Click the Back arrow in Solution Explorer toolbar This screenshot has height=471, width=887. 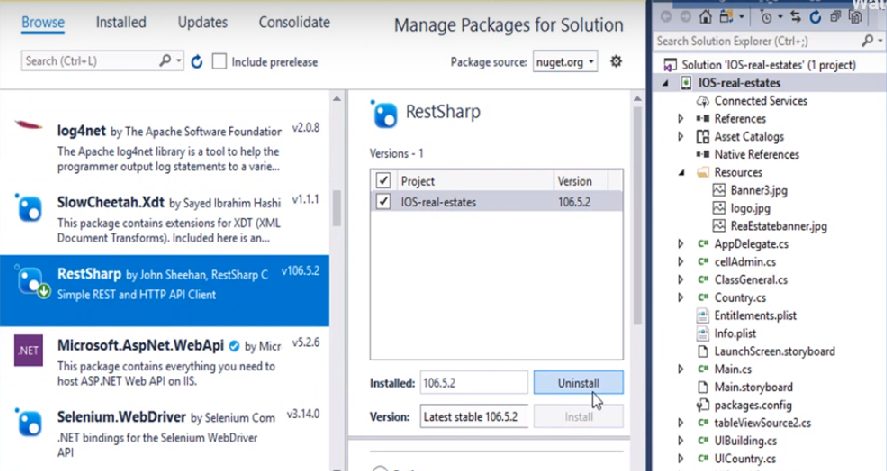pos(666,17)
